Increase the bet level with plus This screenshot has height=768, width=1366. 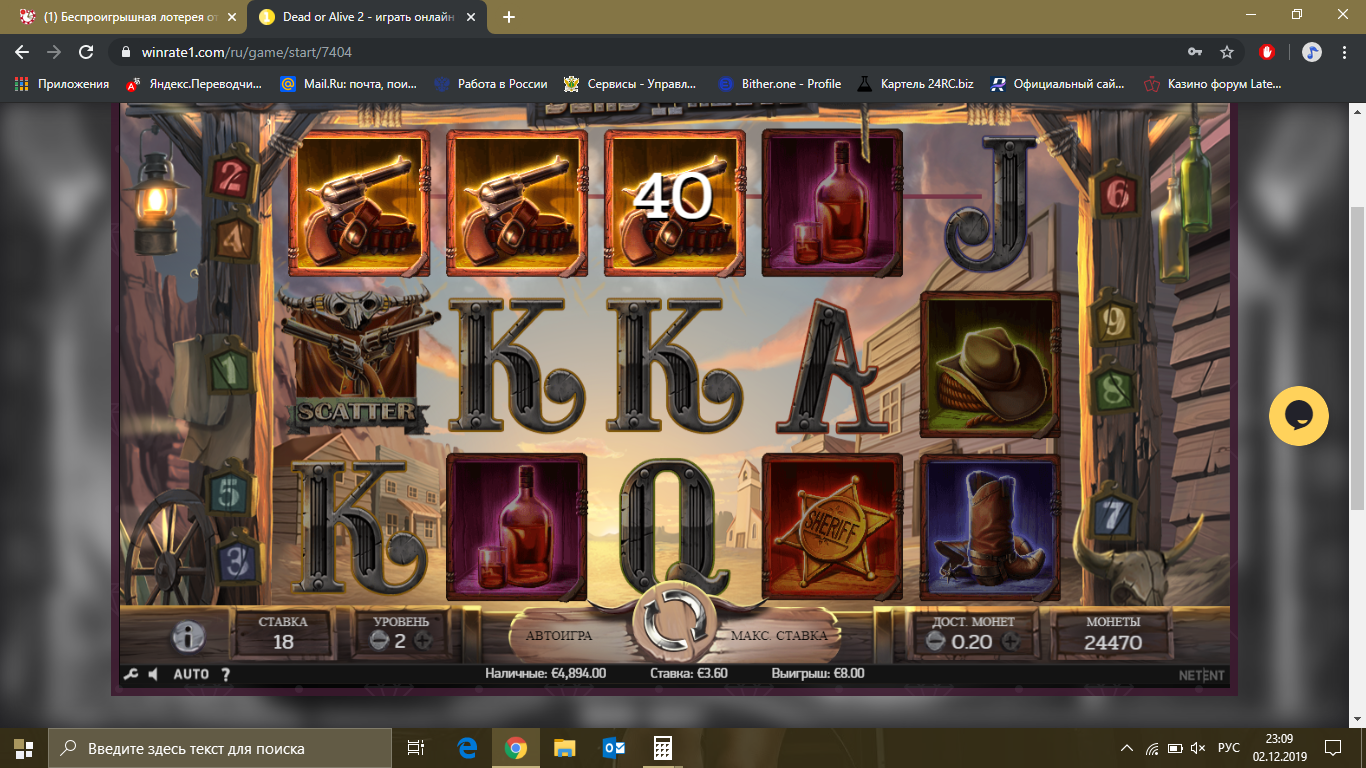(422, 641)
